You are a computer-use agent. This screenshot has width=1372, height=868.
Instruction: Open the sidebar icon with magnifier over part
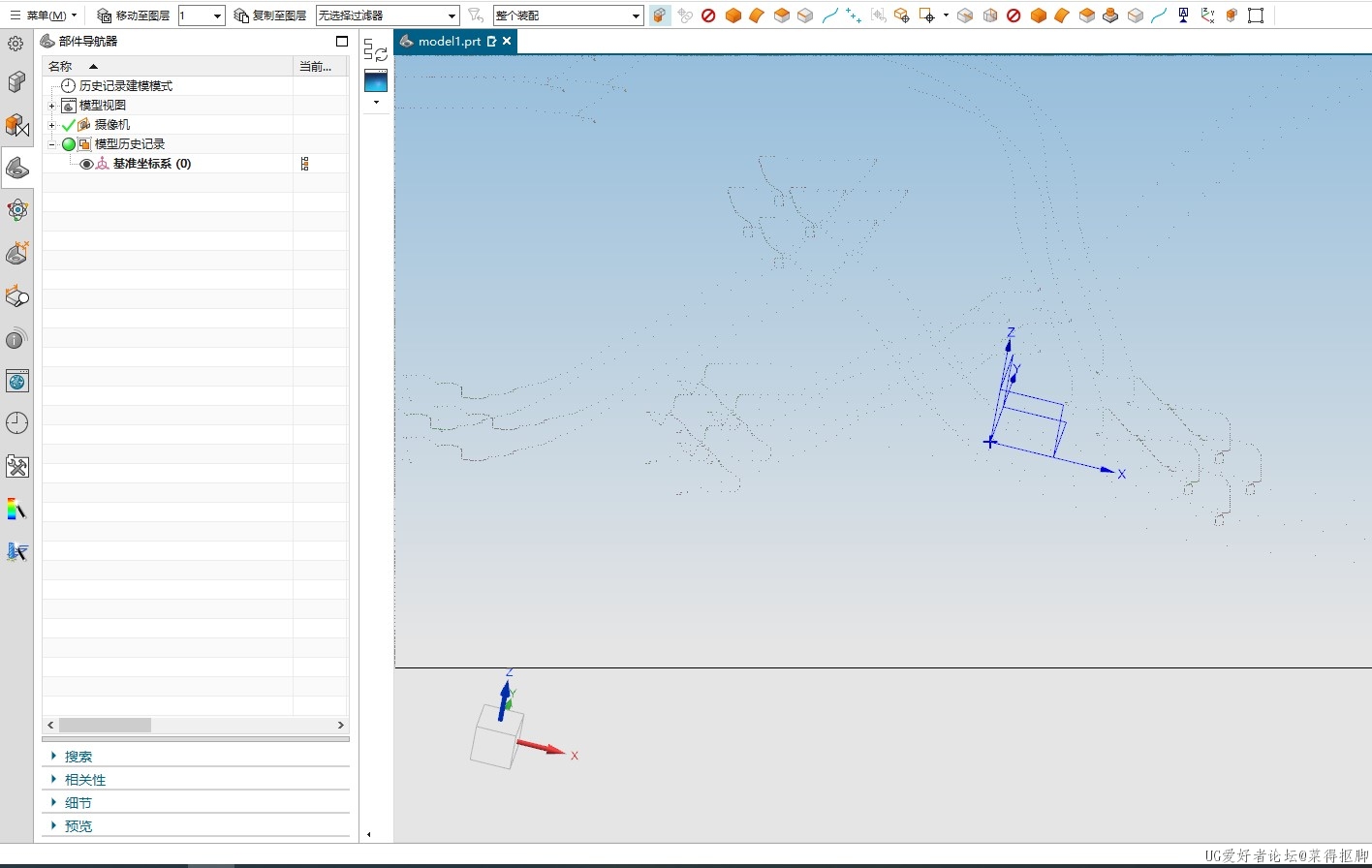pos(16,295)
